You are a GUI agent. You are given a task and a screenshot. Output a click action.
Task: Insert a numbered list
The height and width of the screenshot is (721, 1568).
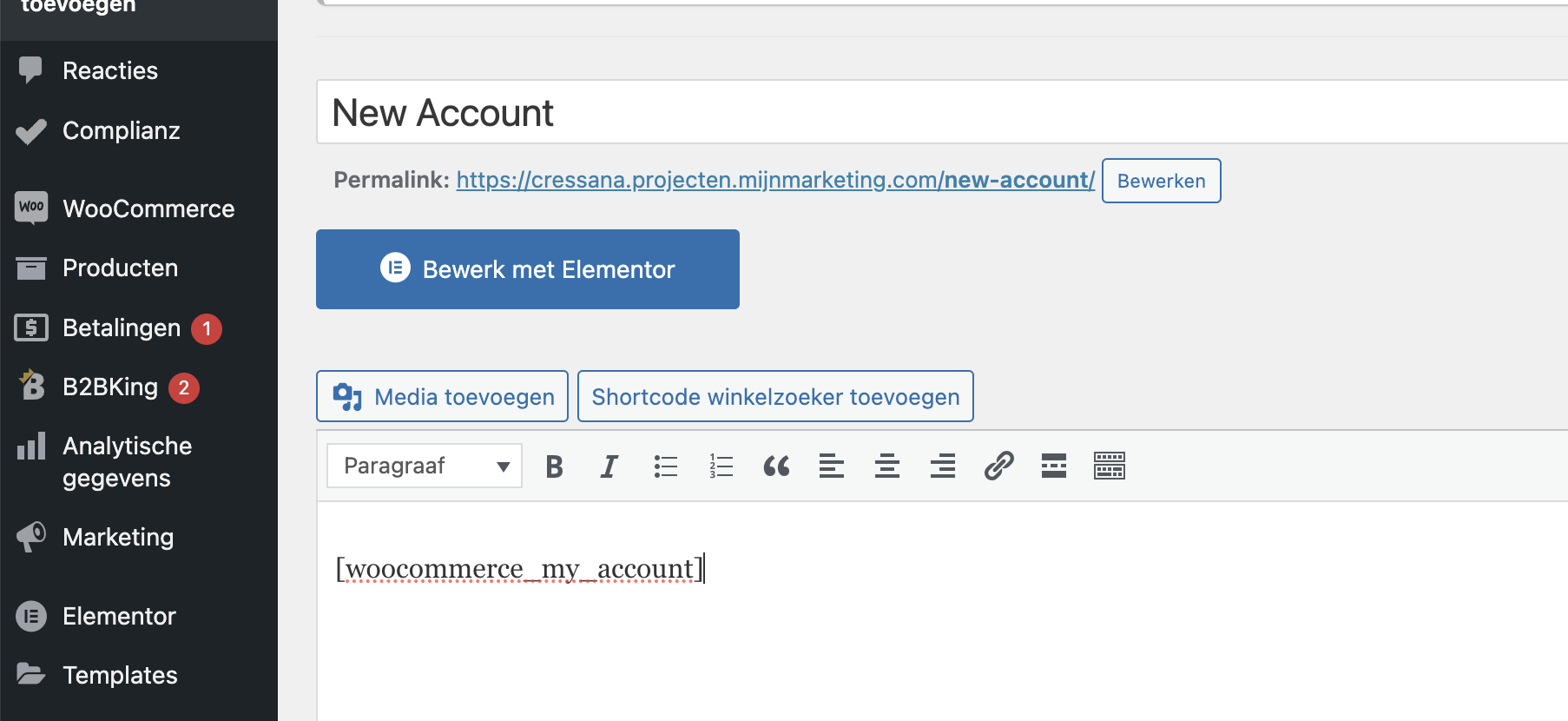click(721, 466)
